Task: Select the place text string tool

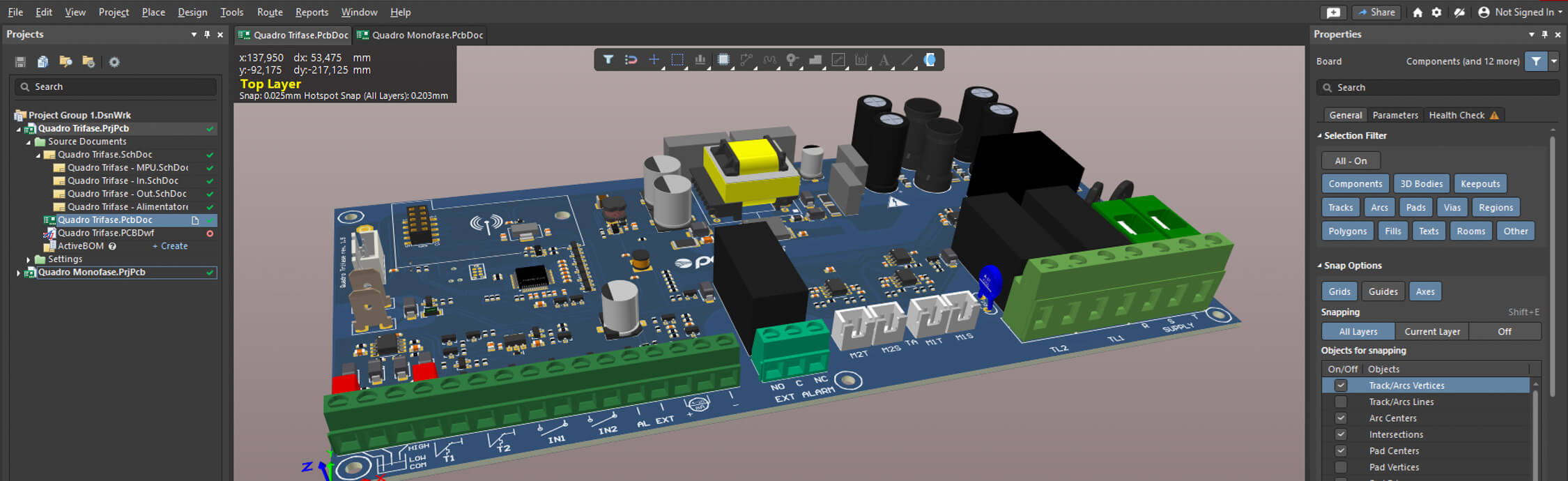Action: click(x=884, y=60)
